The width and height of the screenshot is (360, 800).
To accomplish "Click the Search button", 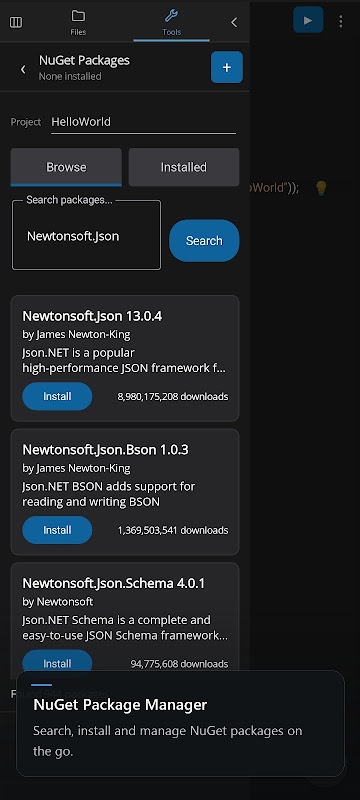I will [x=204, y=241].
